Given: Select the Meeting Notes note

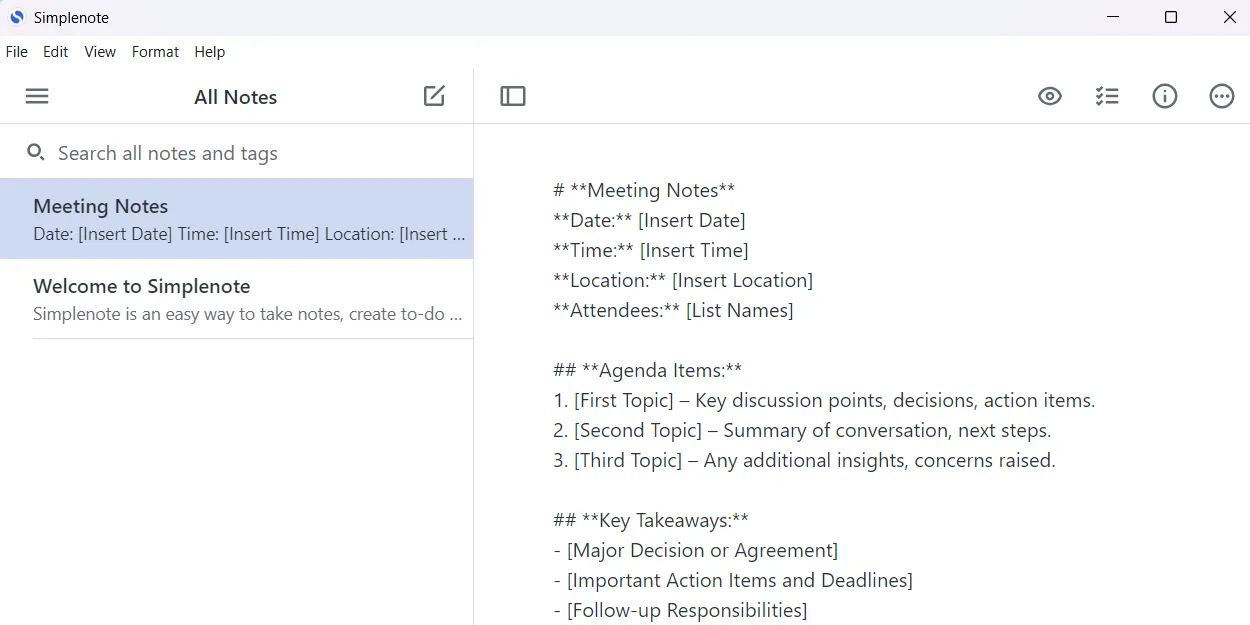Looking at the screenshot, I should [235, 219].
